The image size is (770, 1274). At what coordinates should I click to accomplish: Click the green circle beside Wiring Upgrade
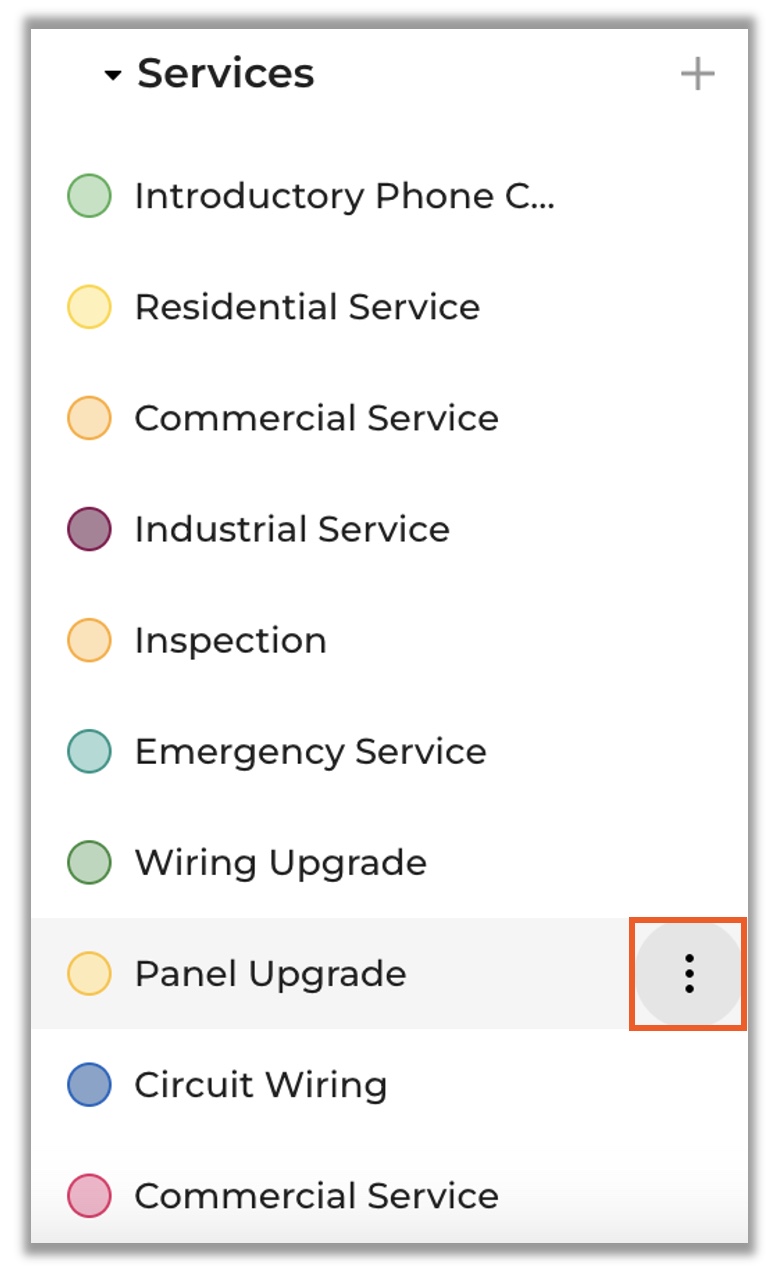point(89,862)
